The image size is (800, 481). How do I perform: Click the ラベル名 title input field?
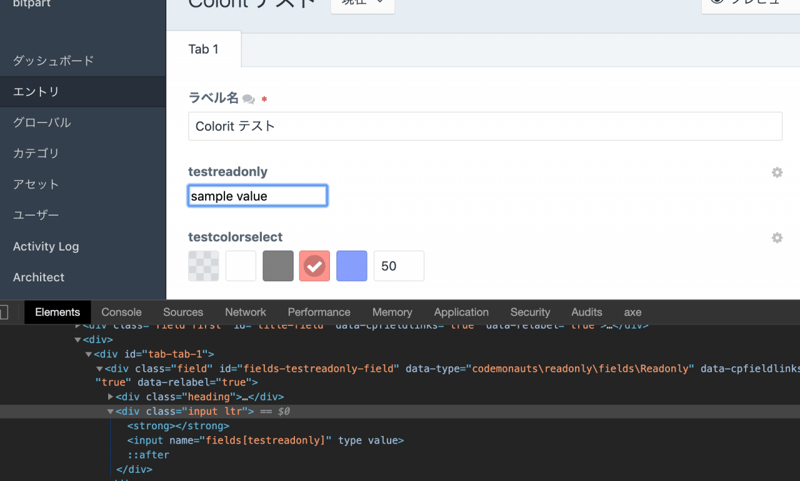[x=485, y=126]
